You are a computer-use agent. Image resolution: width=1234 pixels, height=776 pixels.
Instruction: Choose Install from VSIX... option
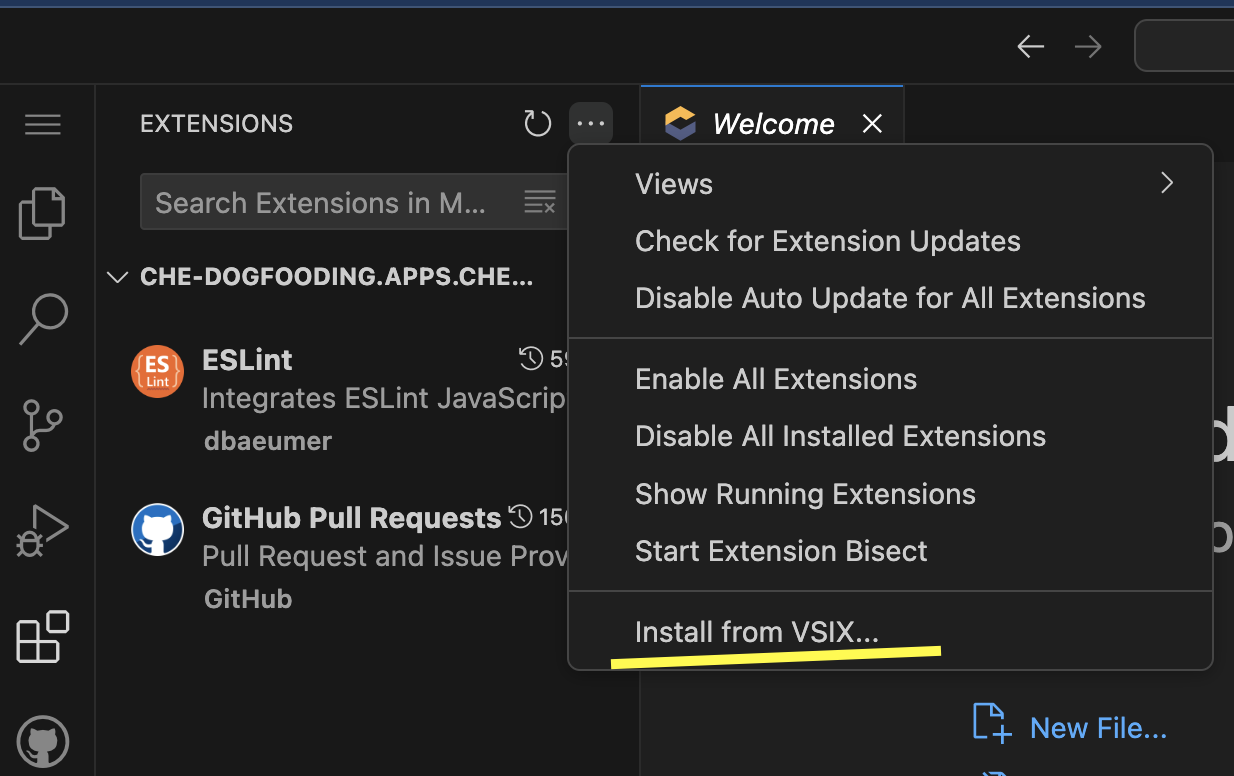756,632
